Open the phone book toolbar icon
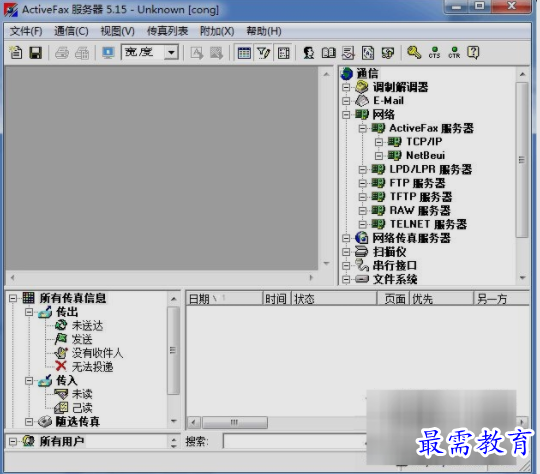The width and height of the screenshot is (540, 474). (329, 53)
